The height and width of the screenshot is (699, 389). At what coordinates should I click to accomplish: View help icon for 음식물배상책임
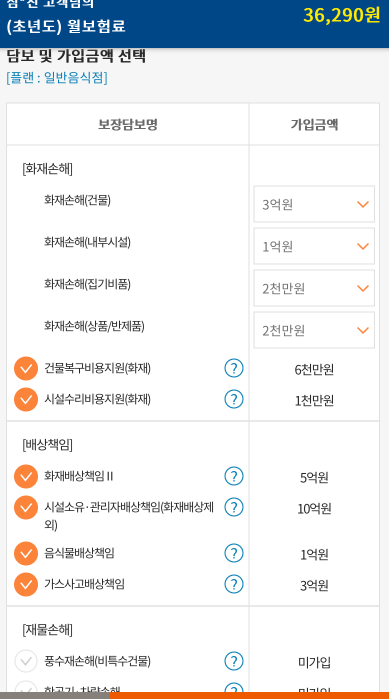pos(234,554)
